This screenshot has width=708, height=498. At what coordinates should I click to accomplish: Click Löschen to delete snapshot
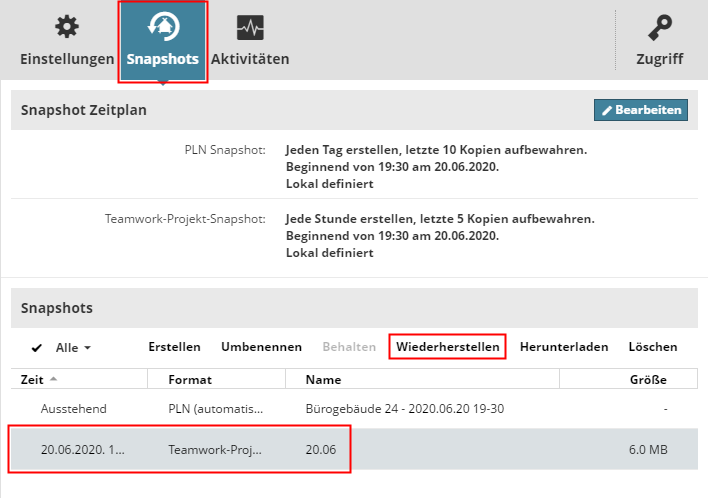pyautogui.click(x=653, y=347)
